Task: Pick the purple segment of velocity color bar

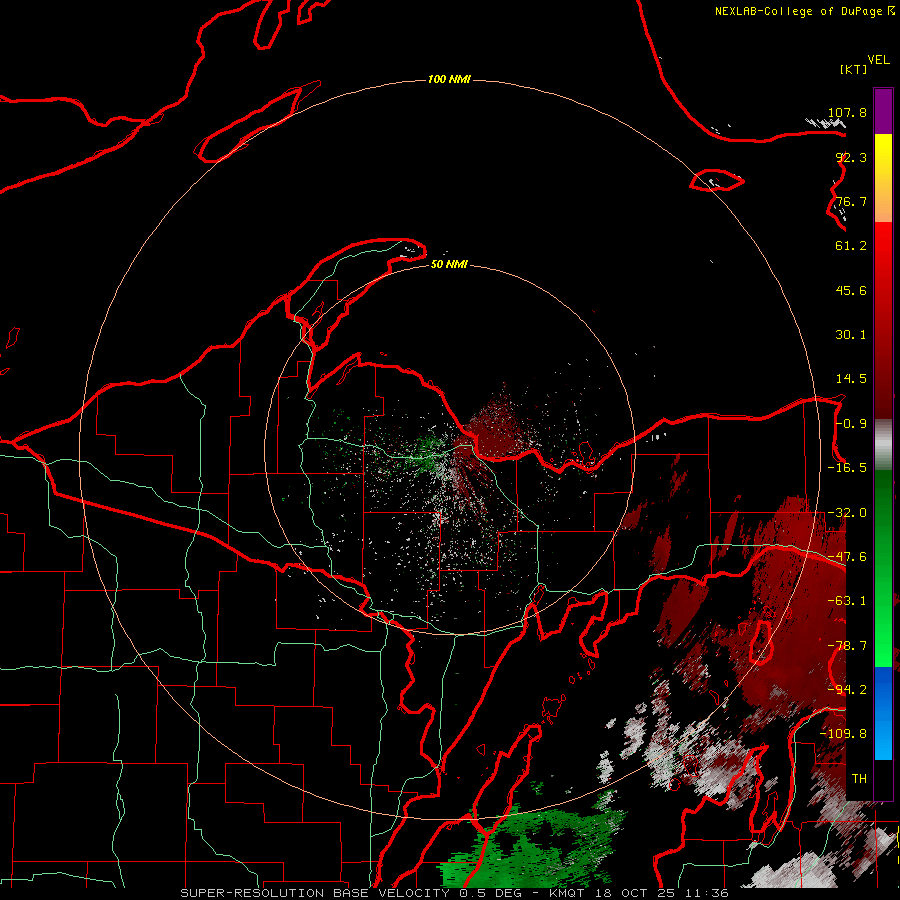Action: click(x=883, y=111)
